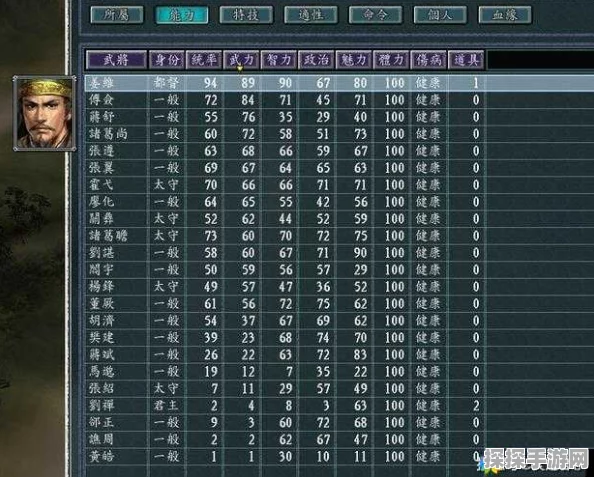Select officer 廖化 in the list
The image size is (594, 477).
(102, 202)
